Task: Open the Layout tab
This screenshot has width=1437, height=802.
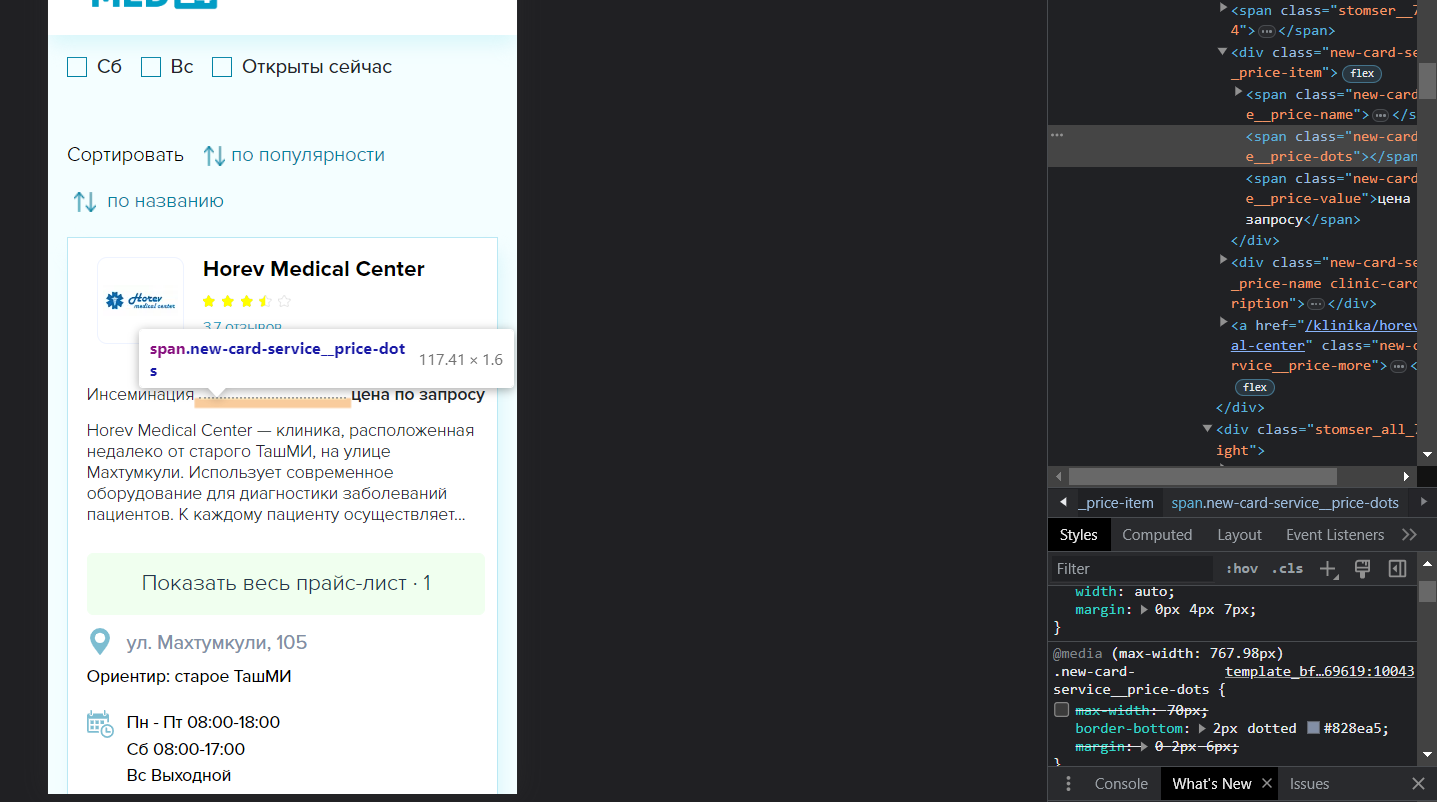Action: [1239, 535]
